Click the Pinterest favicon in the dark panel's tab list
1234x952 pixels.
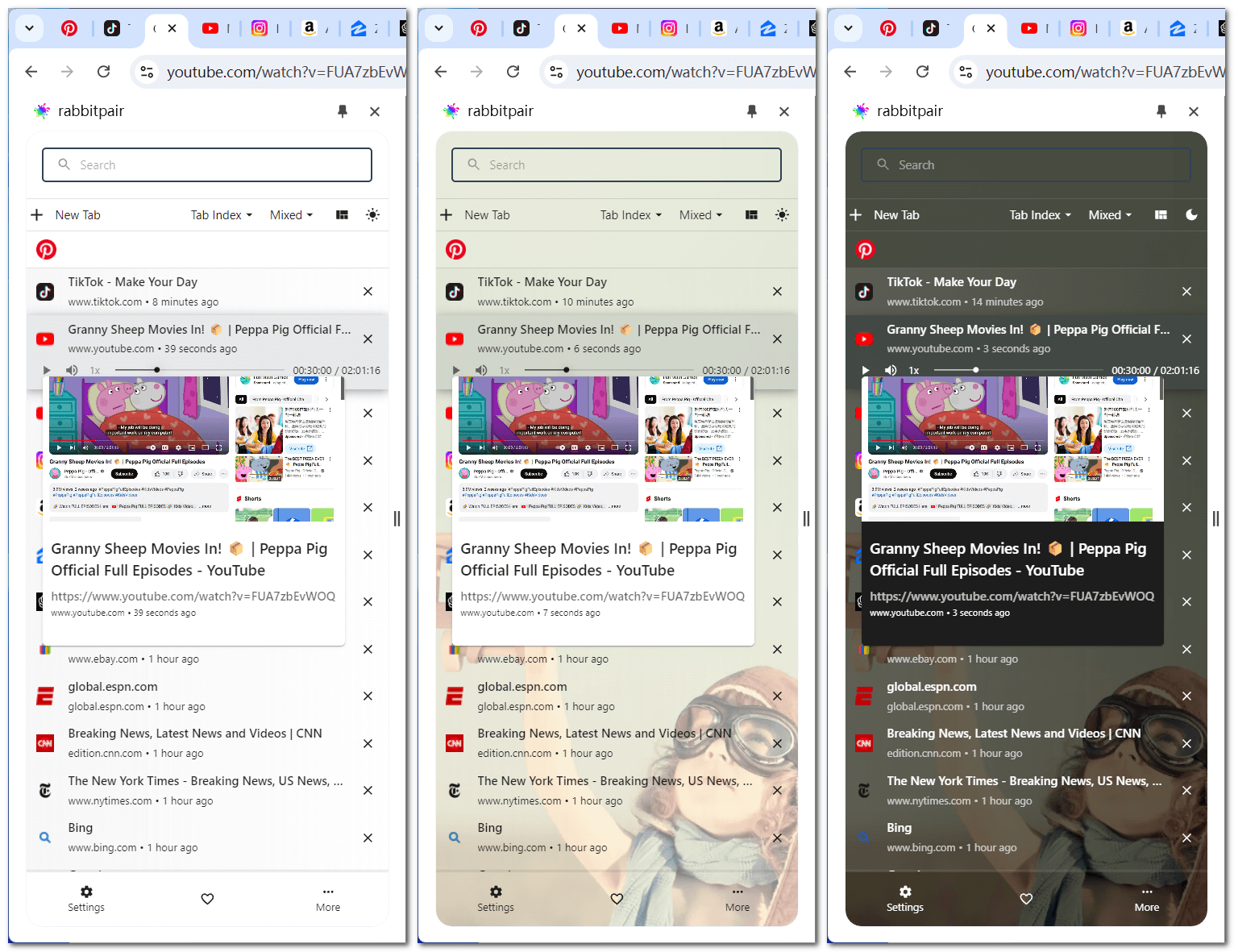pyautogui.click(x=865, y=249)
